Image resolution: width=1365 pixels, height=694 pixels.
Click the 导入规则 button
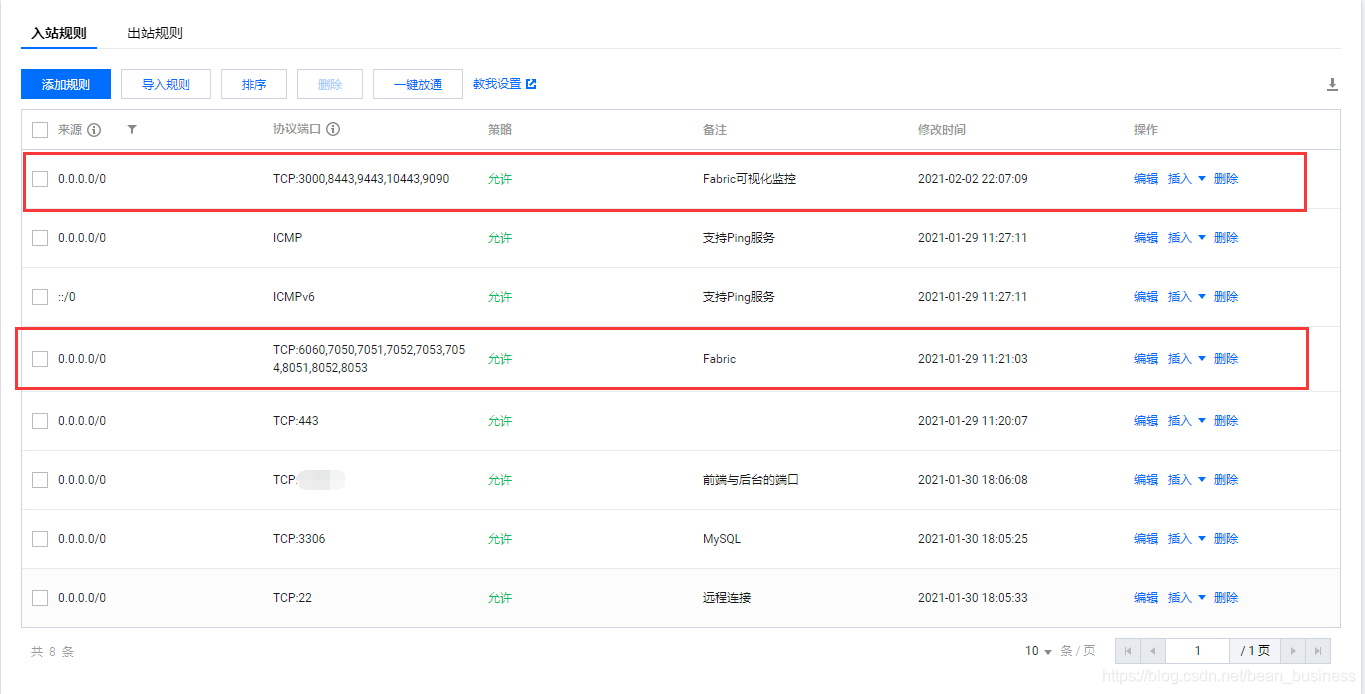point(166,85)
